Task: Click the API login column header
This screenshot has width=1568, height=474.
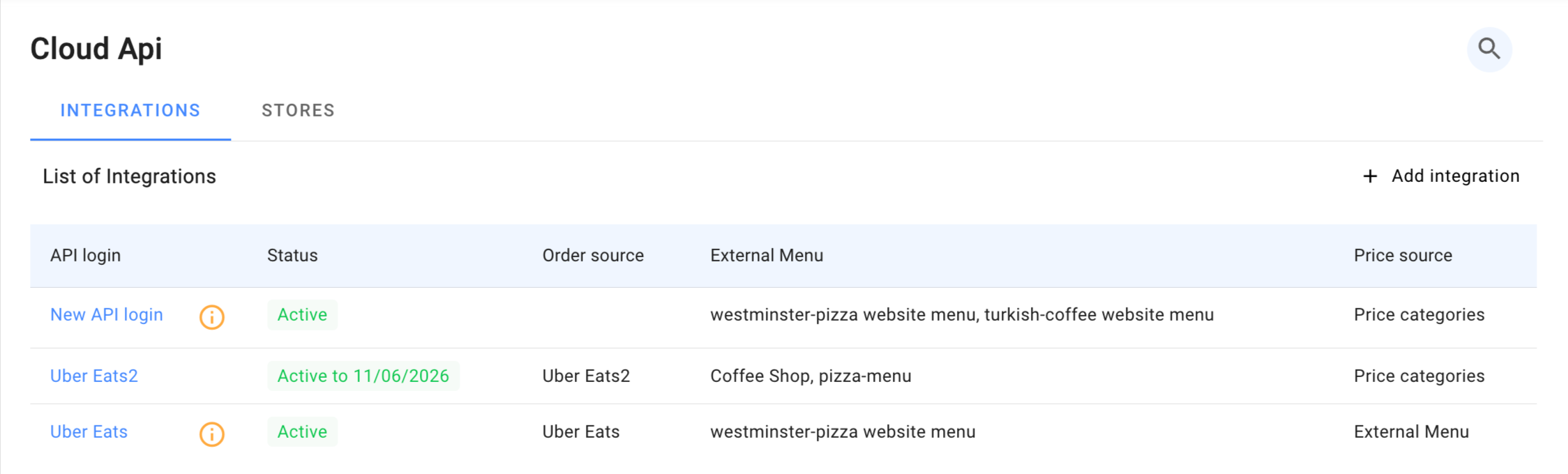Action: click(x=86, y=256)
